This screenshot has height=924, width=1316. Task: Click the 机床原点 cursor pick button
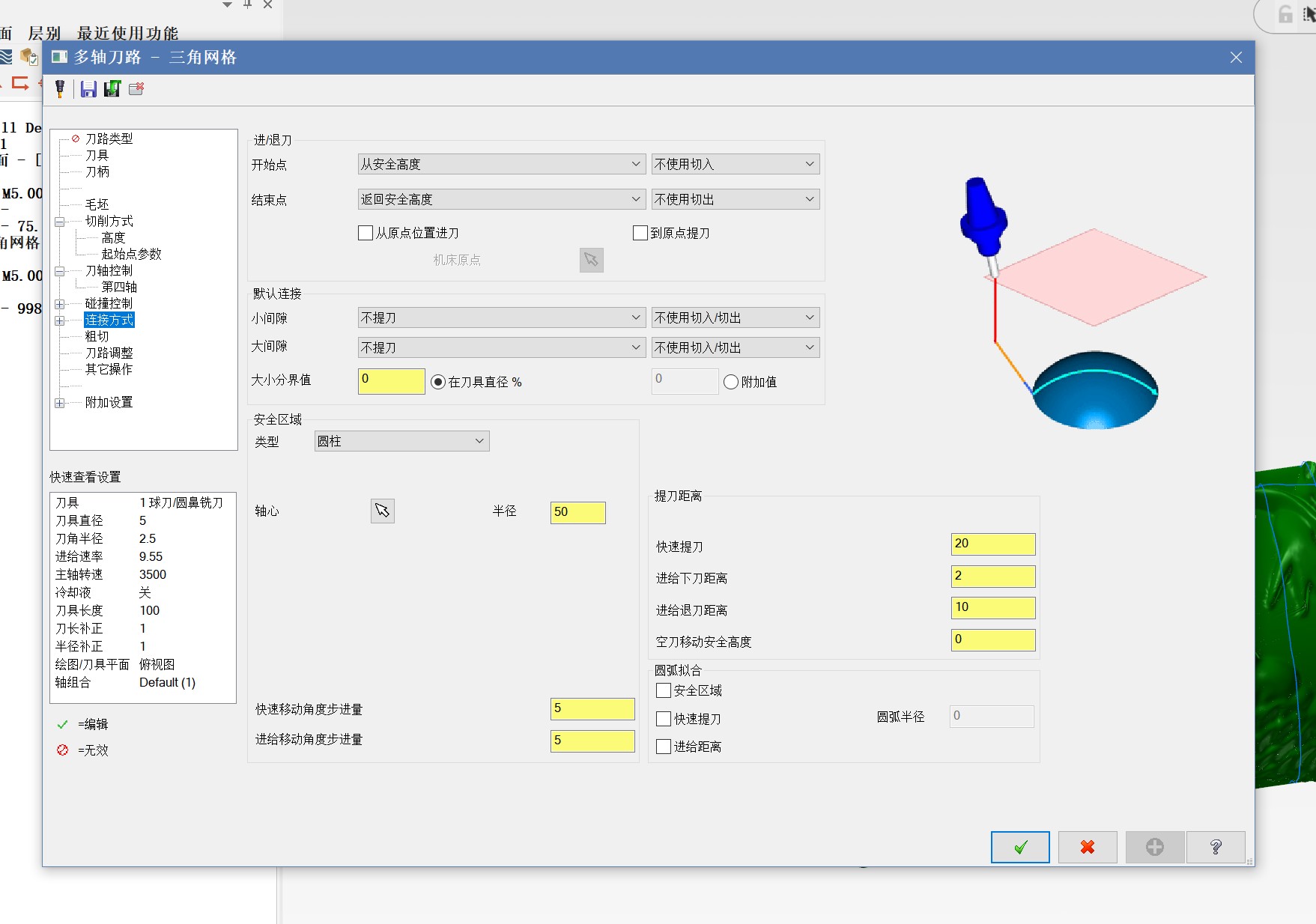point(592,260)
